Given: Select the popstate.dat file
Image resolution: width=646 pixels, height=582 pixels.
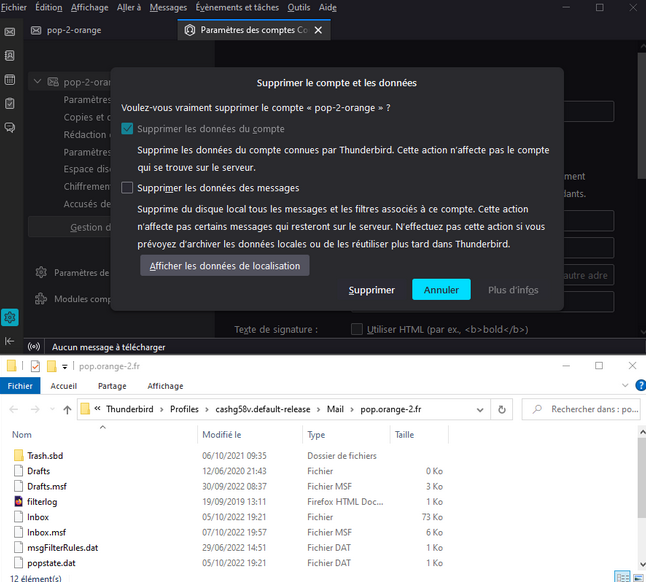Looking at the screenshot, I should 51,563.
